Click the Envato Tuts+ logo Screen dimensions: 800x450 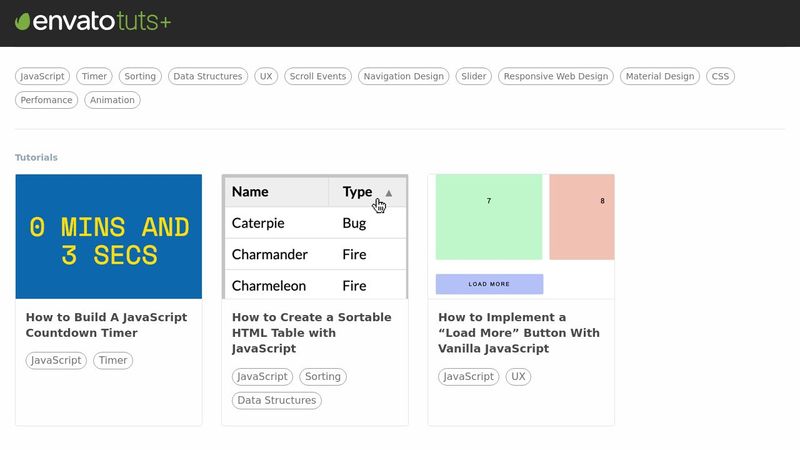point(93,21)
